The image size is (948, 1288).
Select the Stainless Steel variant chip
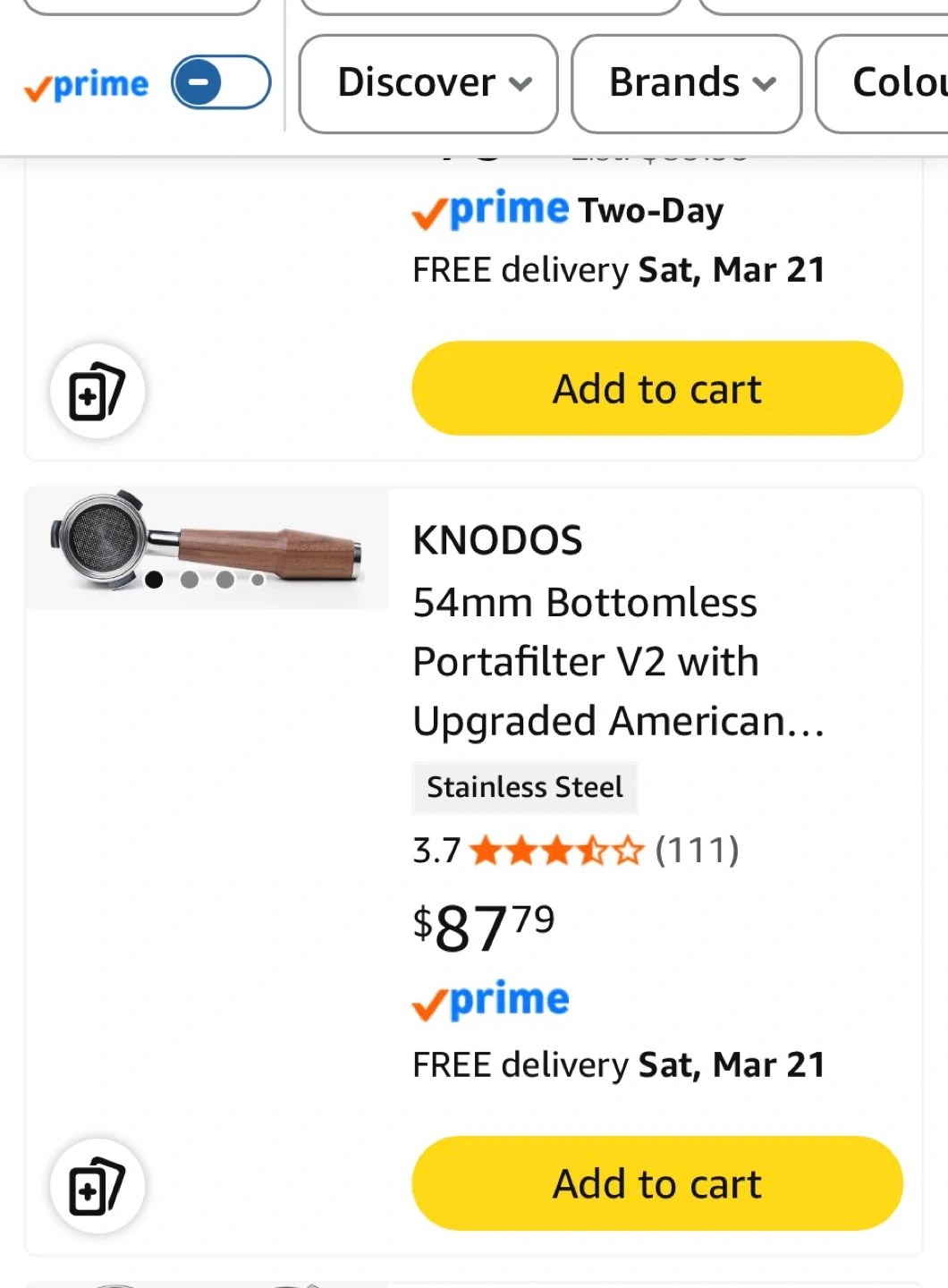(524, 787)
